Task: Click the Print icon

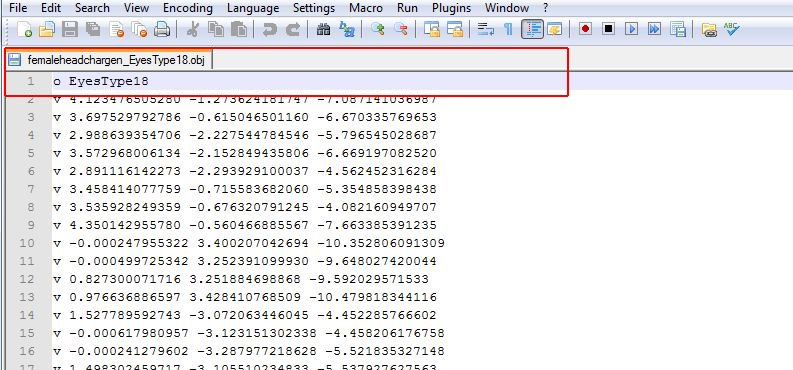Action: (161, 29)
